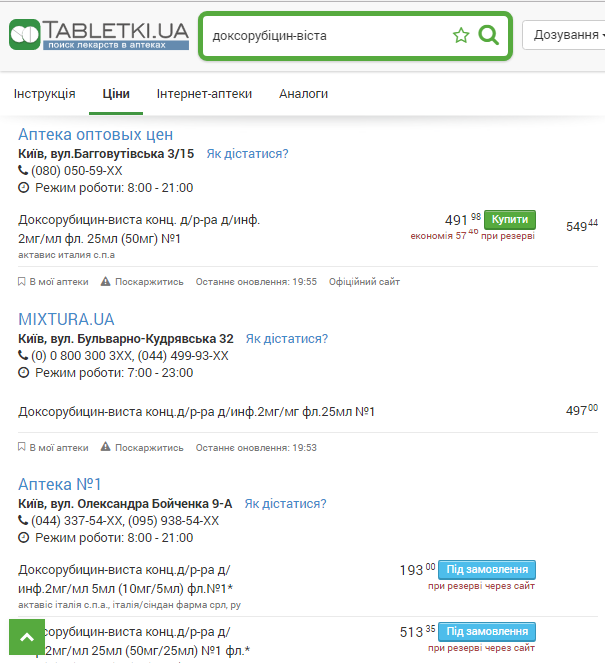Click the favorites star in search box

(x=461, y=35)
